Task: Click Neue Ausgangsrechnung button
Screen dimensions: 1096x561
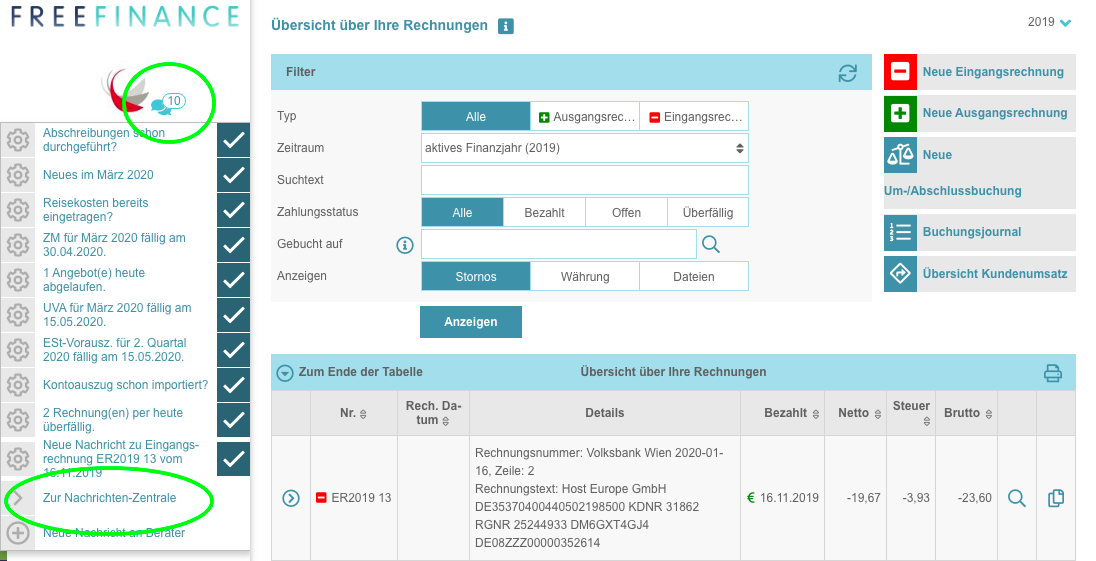Action: pyautogui.click(x=979, y=113)
